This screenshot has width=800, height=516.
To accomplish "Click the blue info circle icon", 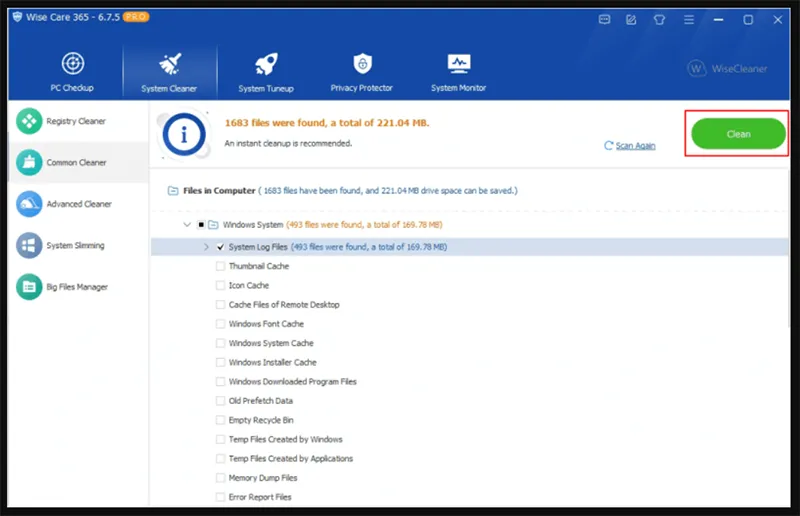I will [x=184, y=135].
